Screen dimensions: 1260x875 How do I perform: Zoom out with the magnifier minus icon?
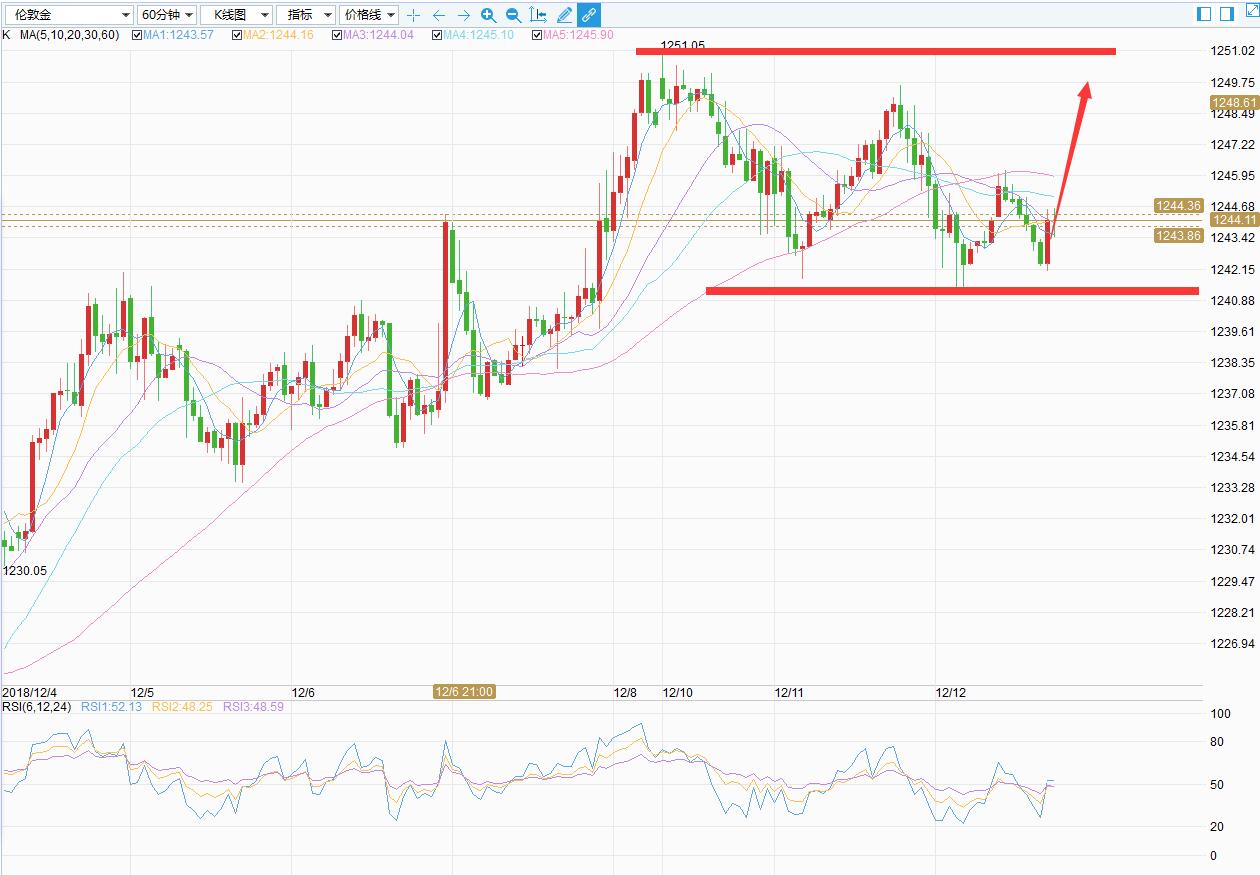513,15
